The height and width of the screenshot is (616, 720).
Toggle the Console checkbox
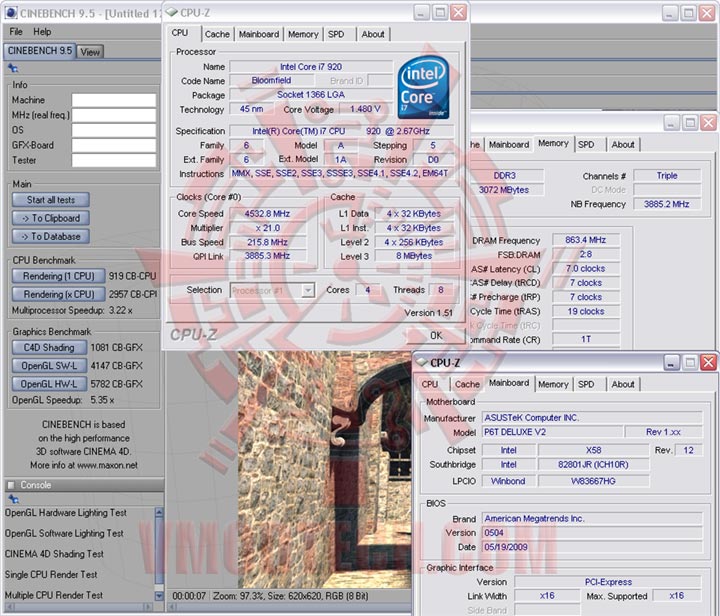click(x=11, y=485)
